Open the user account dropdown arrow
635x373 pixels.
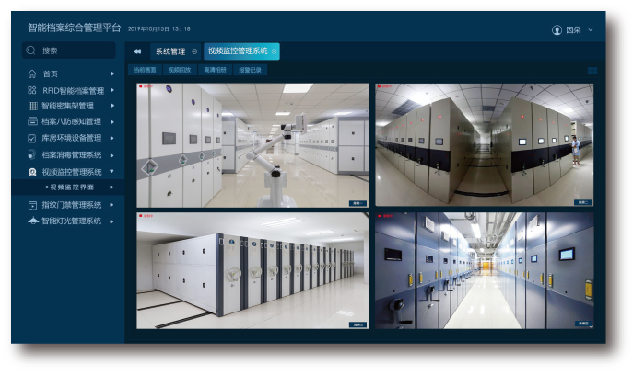[x=590, y=30]
